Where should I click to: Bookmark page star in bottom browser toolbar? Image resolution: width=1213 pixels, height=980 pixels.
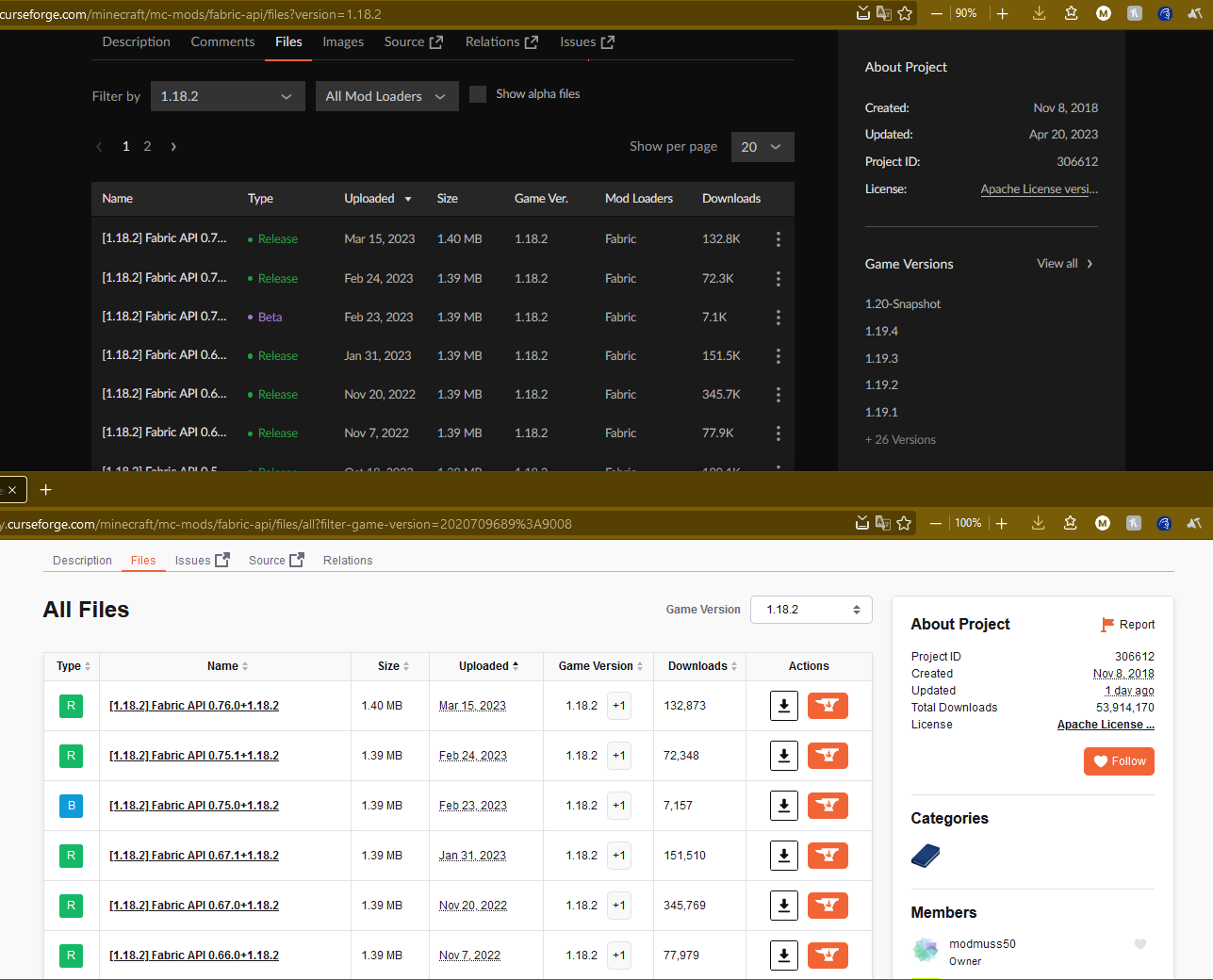coord(904,523)
